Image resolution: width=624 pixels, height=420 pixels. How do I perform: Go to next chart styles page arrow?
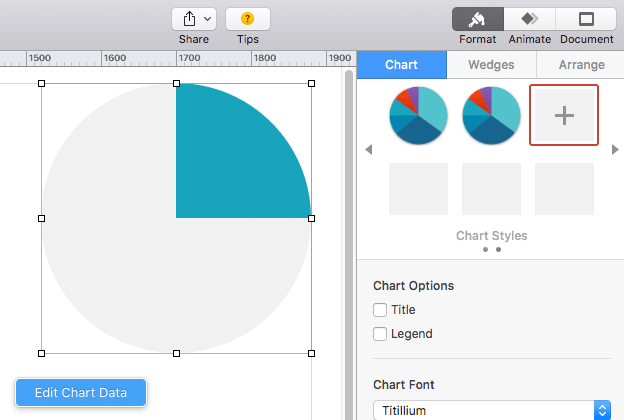coord(615,150)
